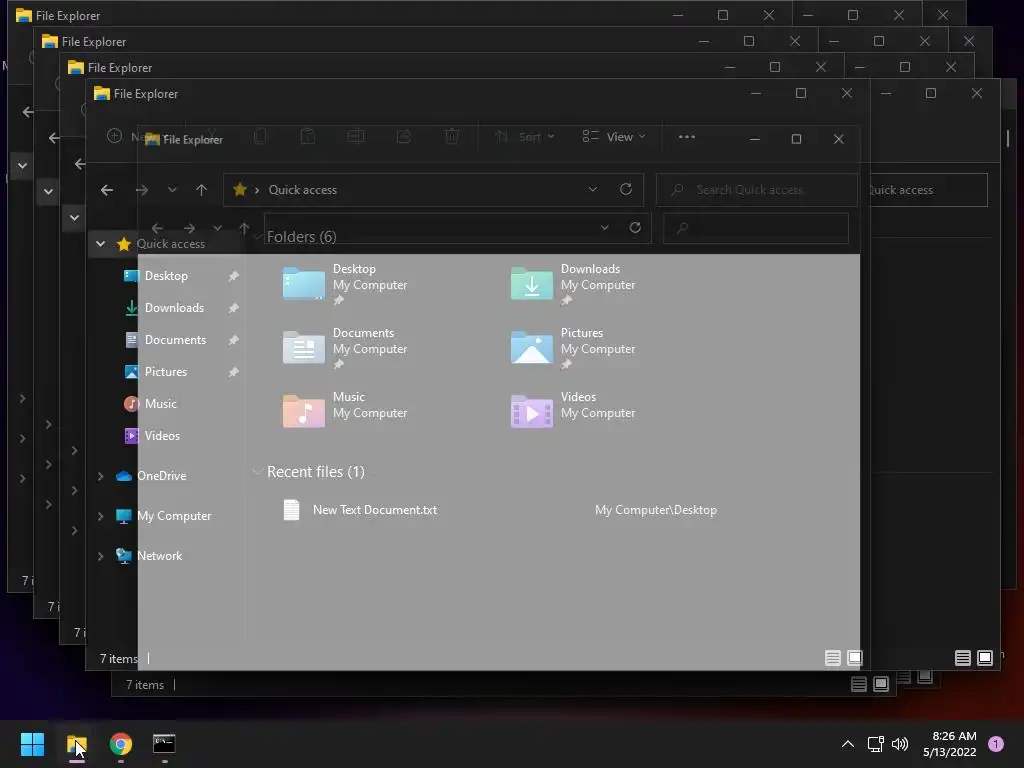Click the My Computer\Desktop path text

click(656, 510)
